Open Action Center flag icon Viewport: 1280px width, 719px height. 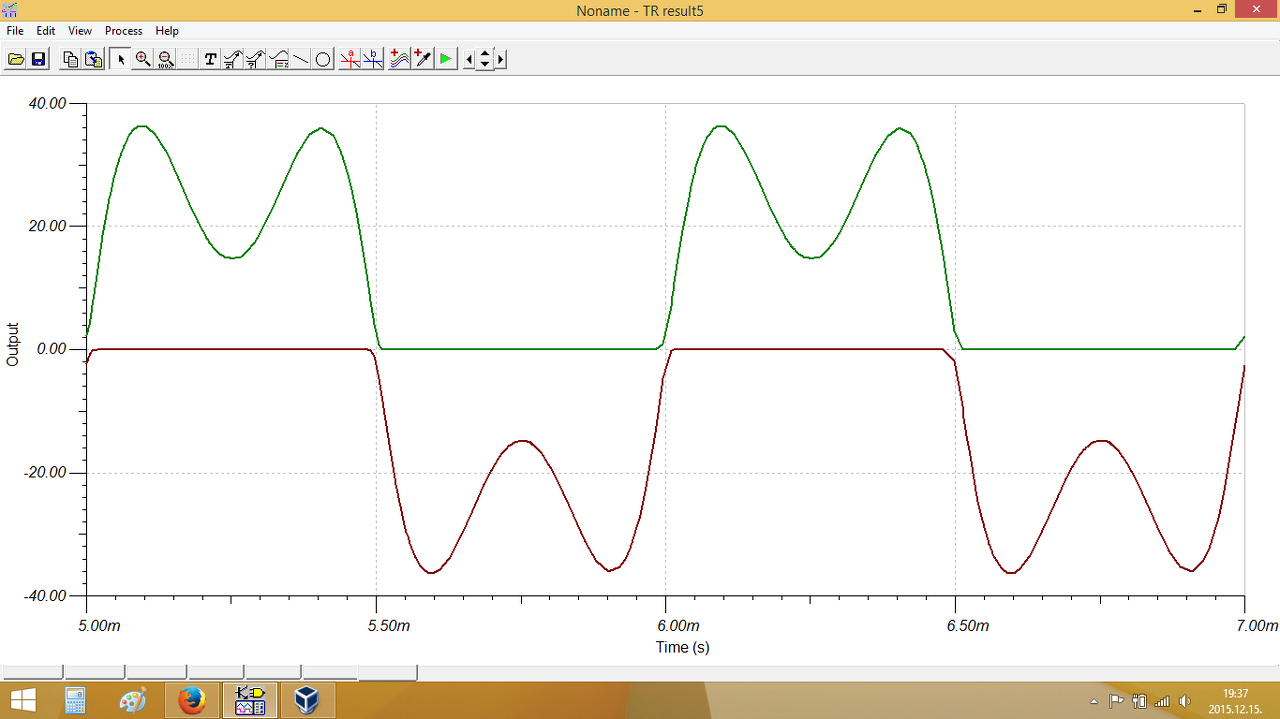pos(1116,701)
